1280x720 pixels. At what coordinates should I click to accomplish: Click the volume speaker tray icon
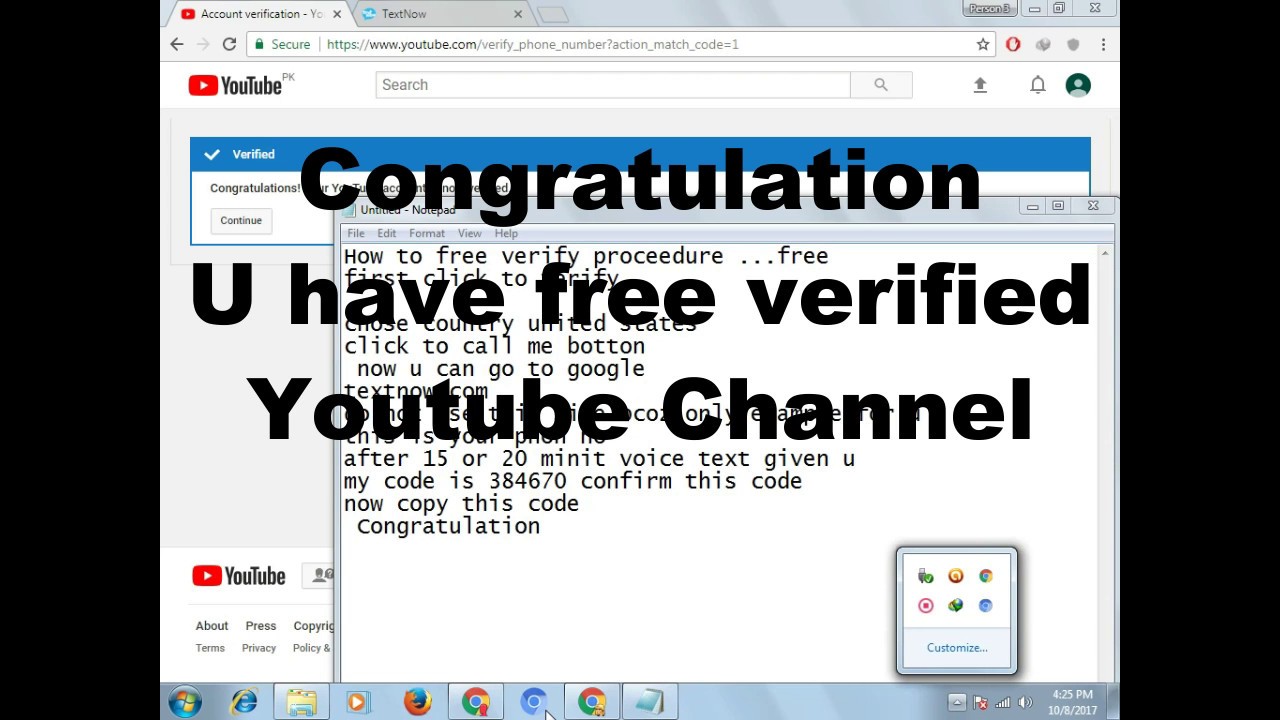tap(1025, 702)
